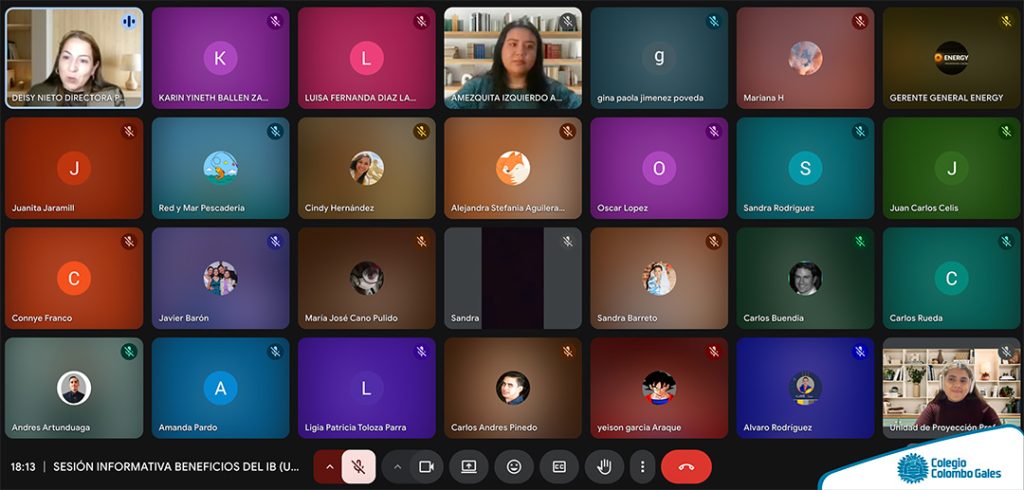
Task: Click muted mic icon on Carlos Buendia tile
Action: (x=860, y=241)
